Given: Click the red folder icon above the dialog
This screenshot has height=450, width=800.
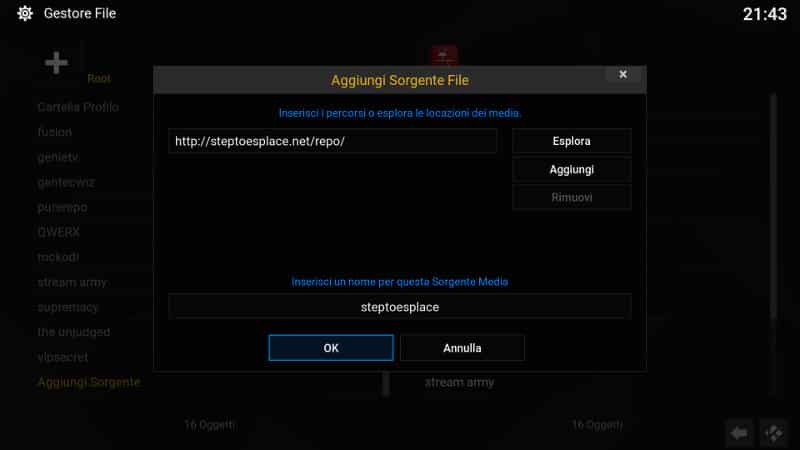Looking at the screenshot, I should (x=444, y=55).
